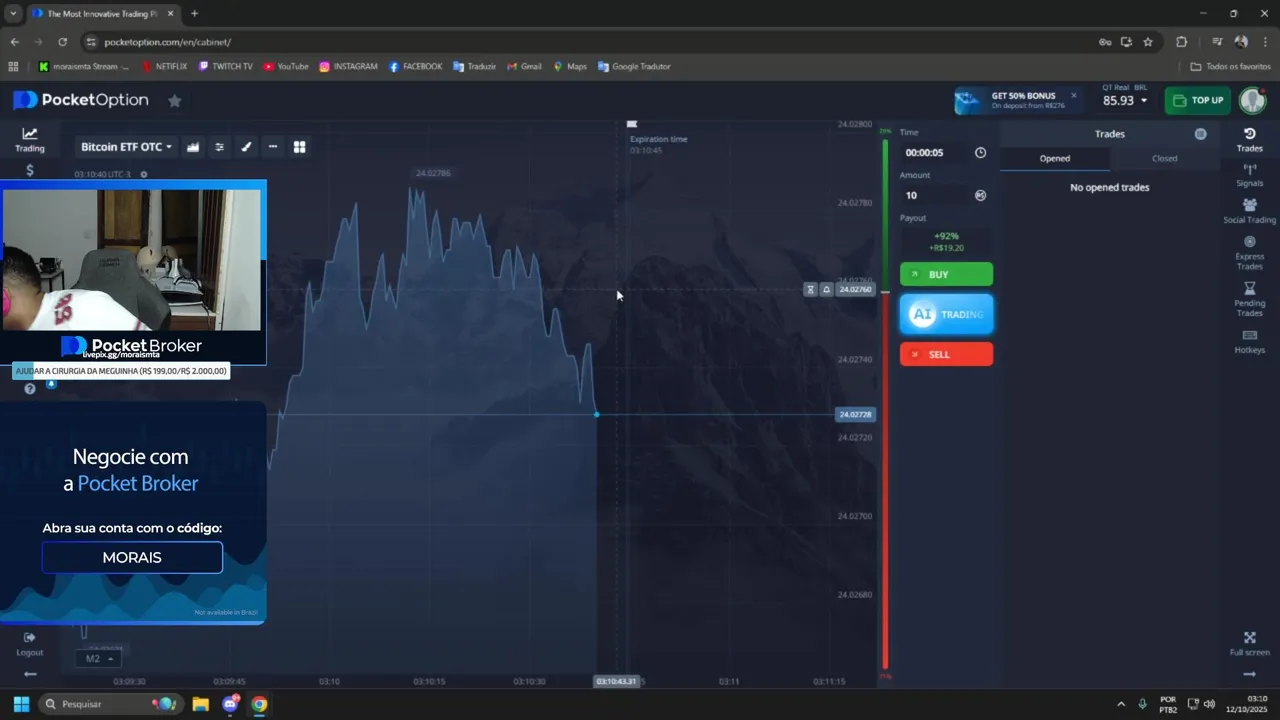
Task: Click the taskbar Pesquisar search box
Action: 111,704
